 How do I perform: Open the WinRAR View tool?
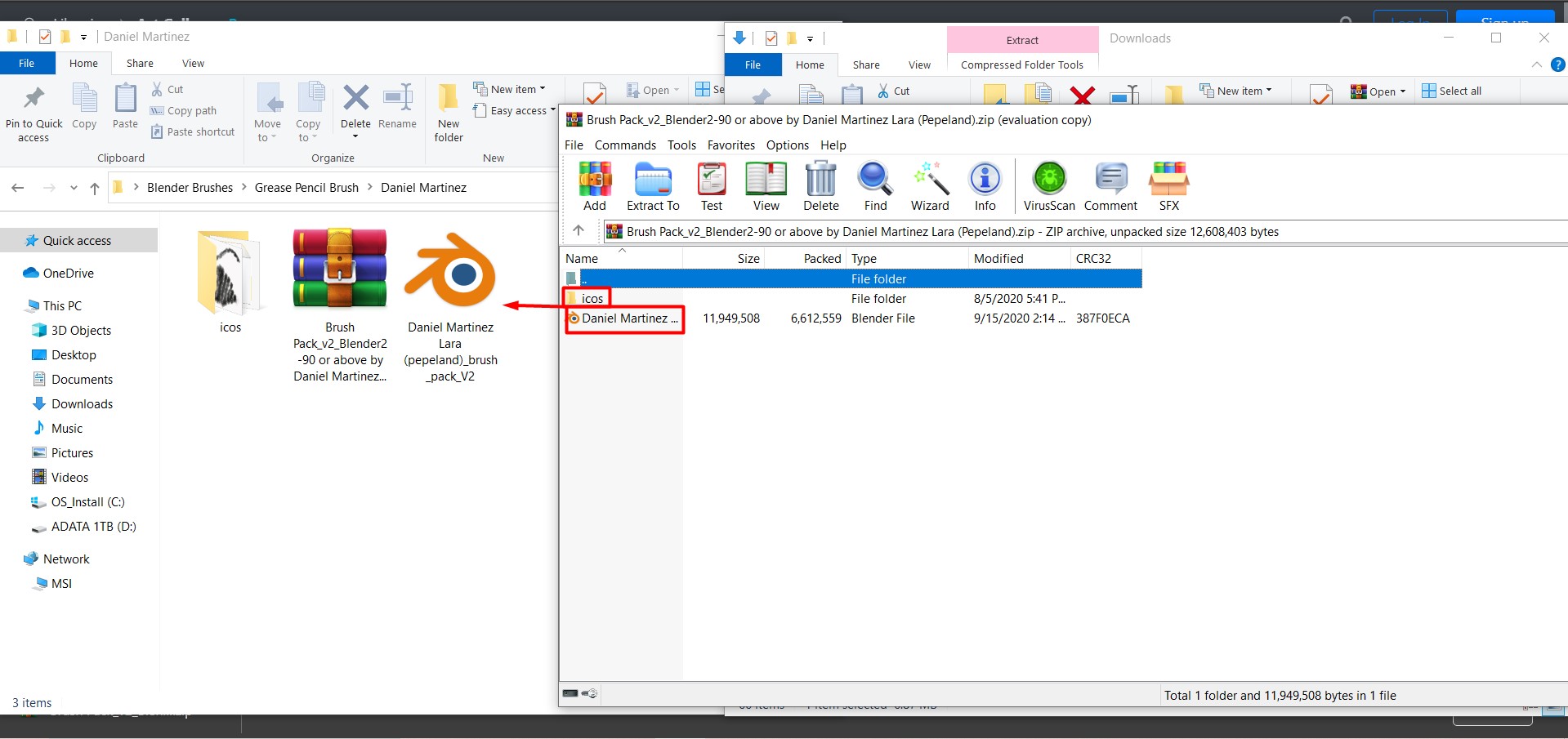tap(766, 186)
